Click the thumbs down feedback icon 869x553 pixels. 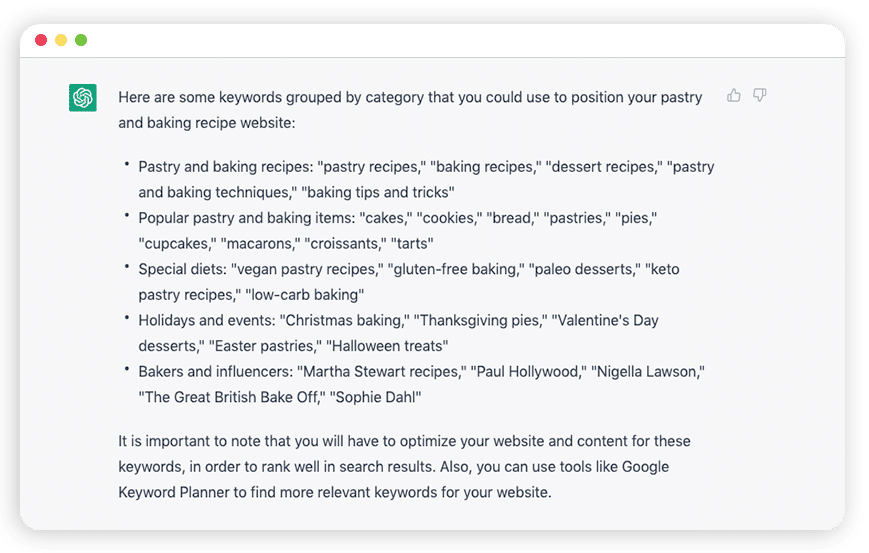pos(760,95)
